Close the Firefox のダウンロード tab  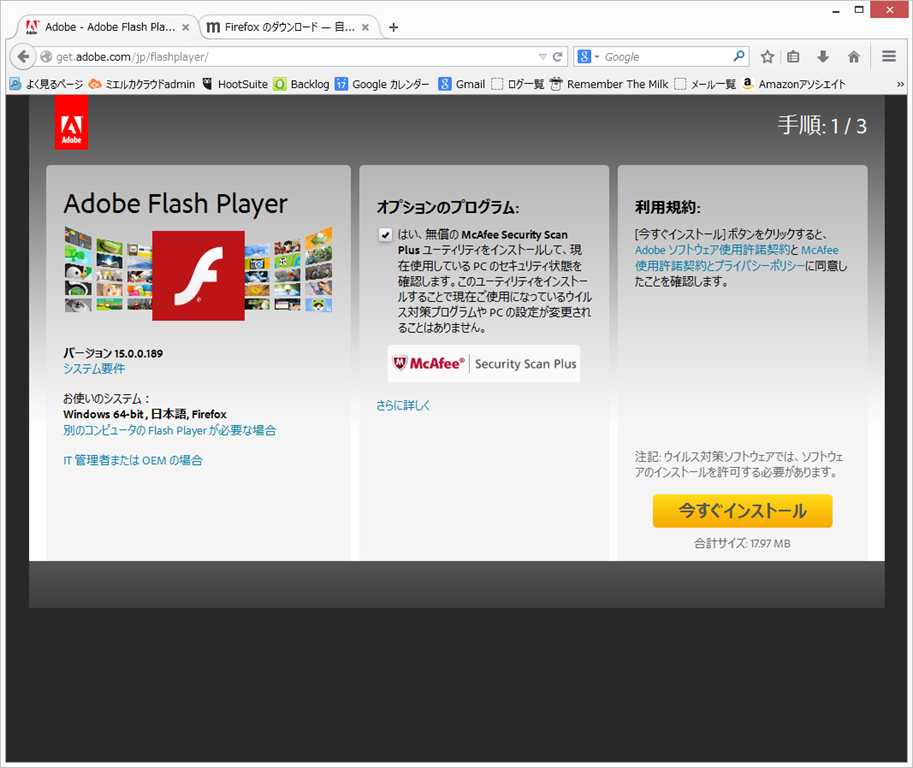365,27
